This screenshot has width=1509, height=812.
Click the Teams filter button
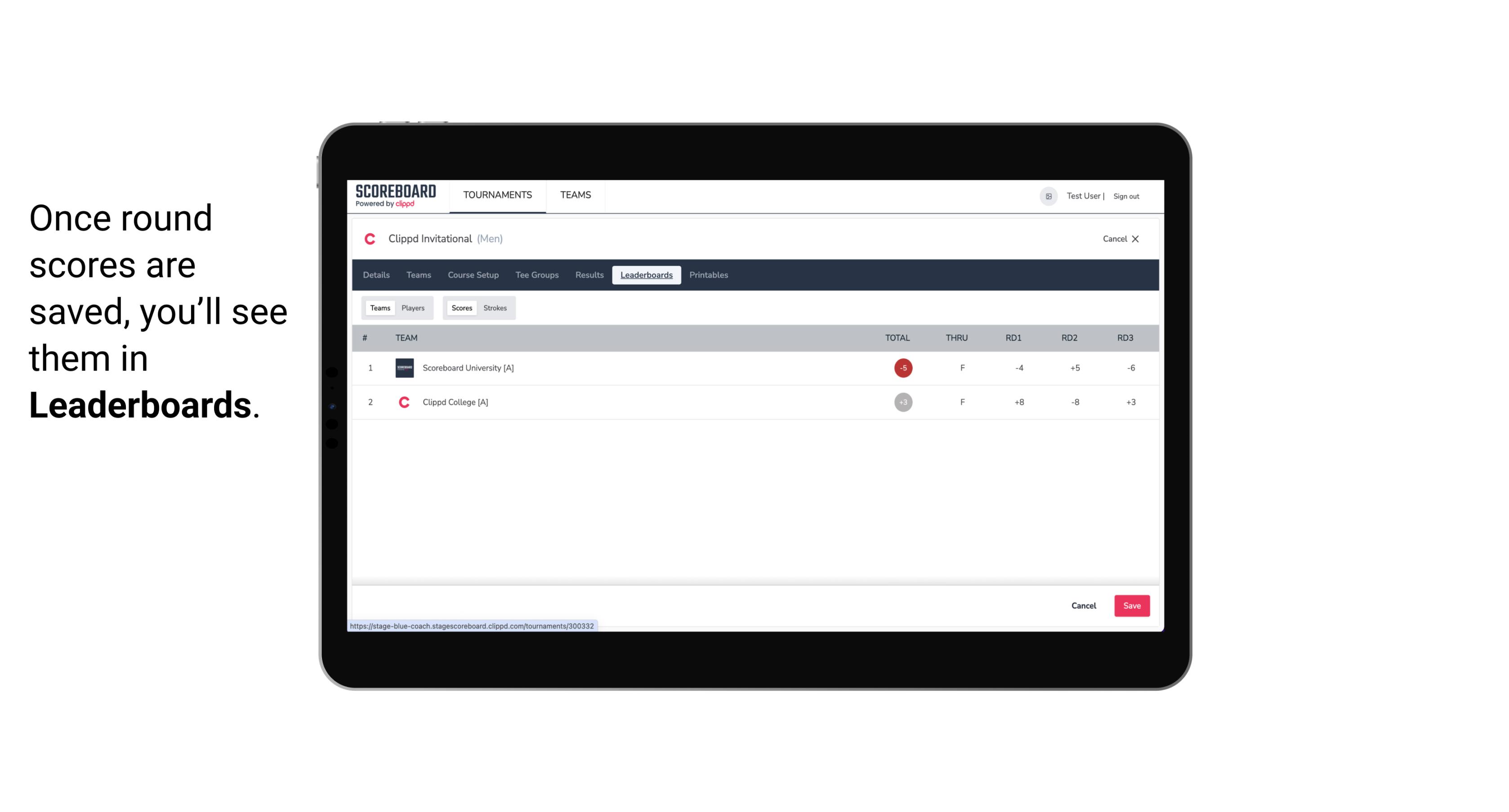coord(379,307)
